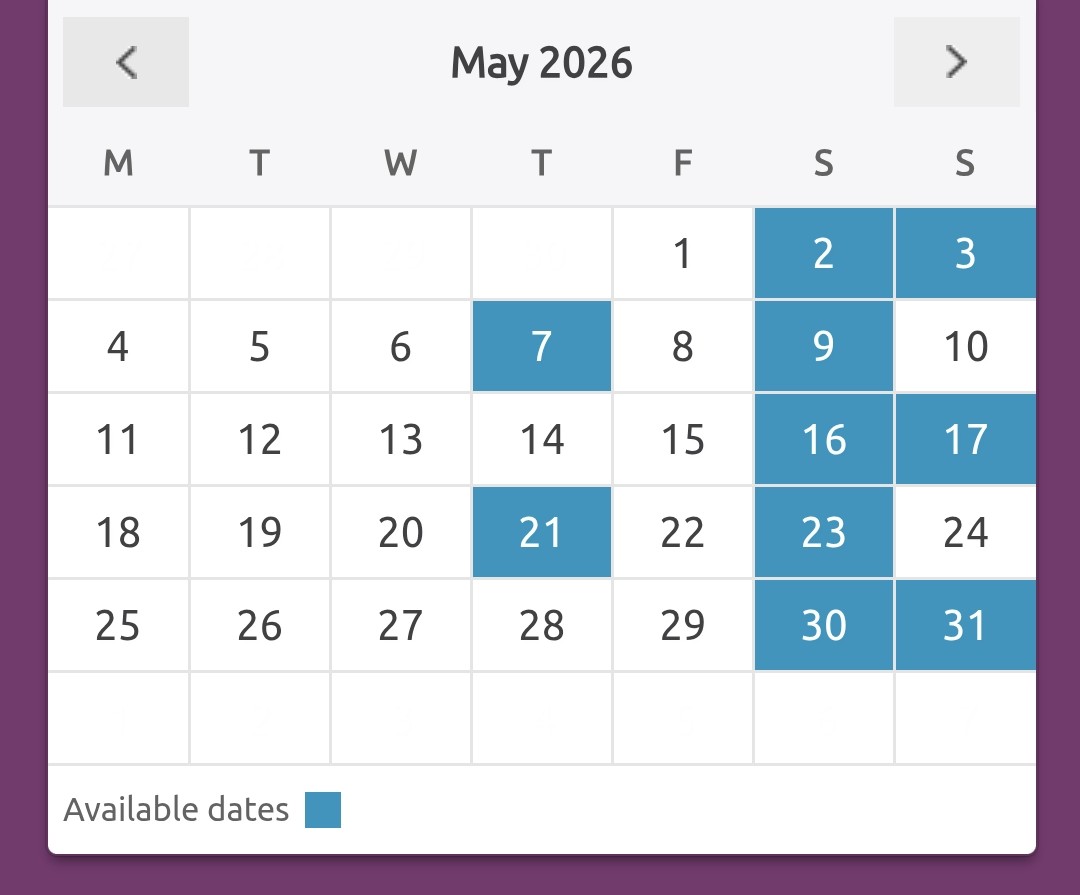This screenshot has height=895, width=1080.
Task: Click the May 2026 month title
Action: pos(541,63)
